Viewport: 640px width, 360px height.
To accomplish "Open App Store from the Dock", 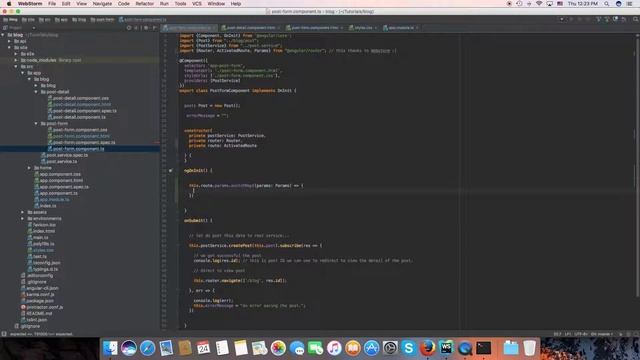I will 371,348.
